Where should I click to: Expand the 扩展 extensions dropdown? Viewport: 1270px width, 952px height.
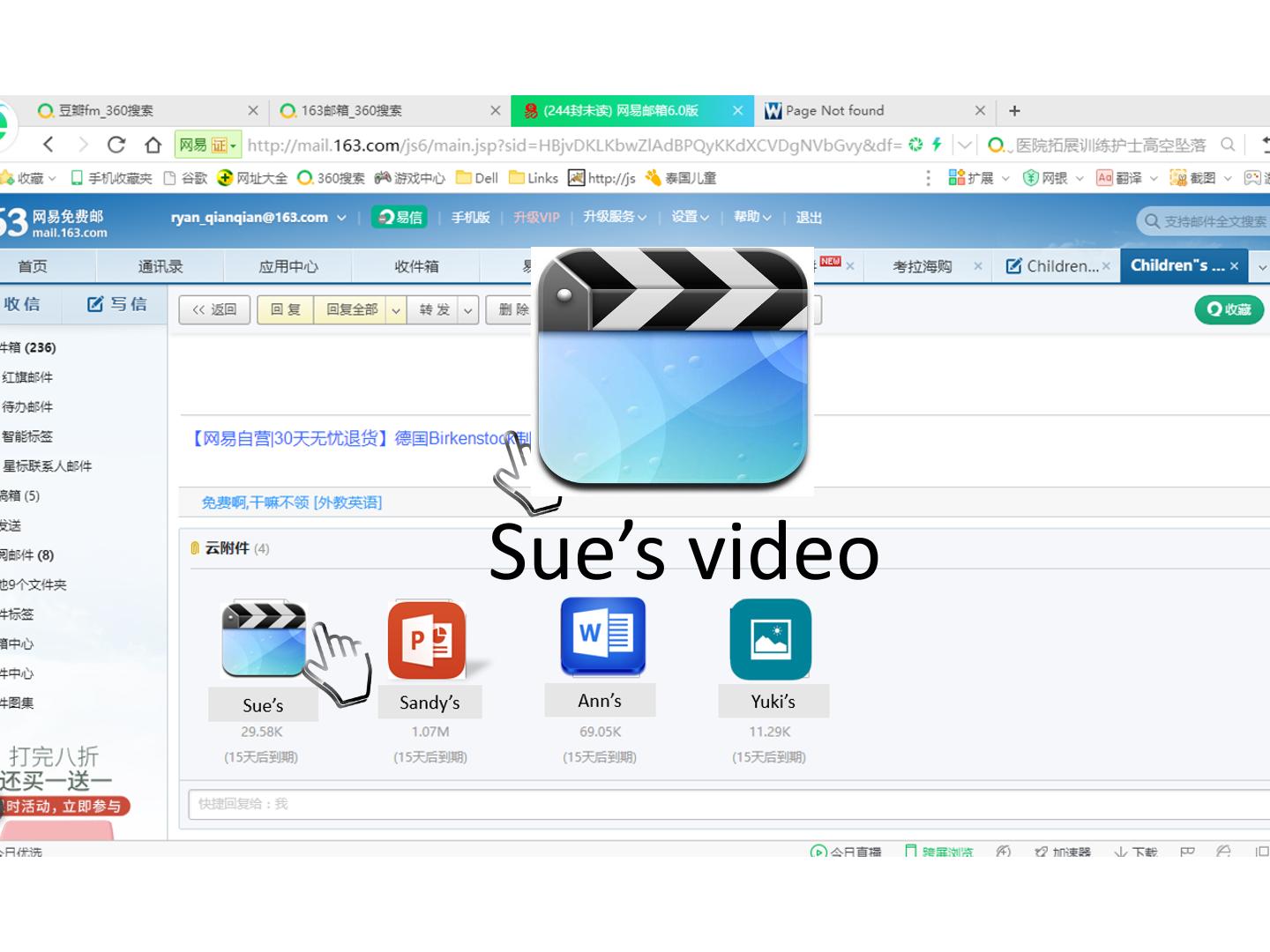(1005, 178)
